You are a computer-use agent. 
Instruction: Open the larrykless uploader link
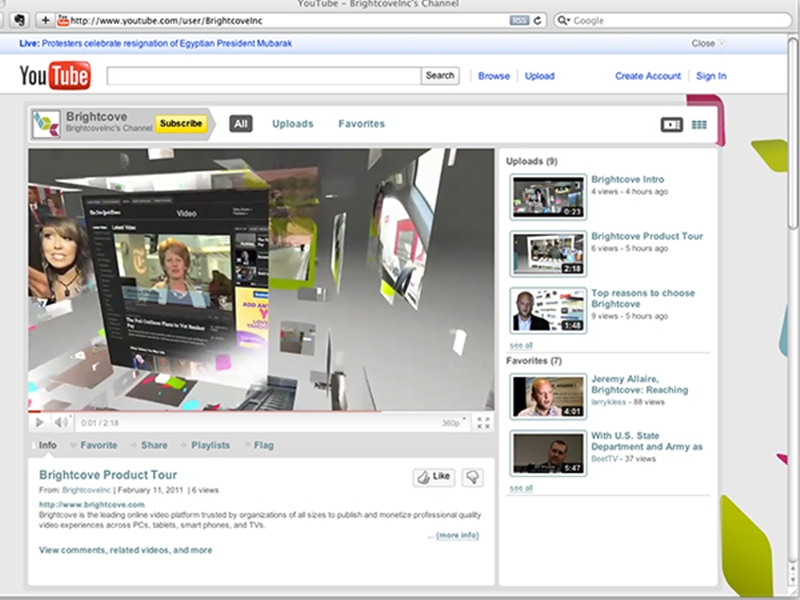coord(609,402)
